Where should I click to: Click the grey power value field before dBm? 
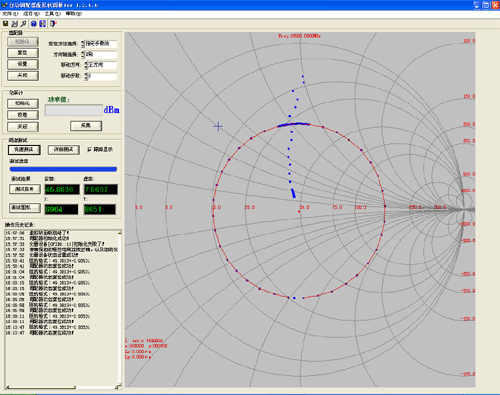74,110
